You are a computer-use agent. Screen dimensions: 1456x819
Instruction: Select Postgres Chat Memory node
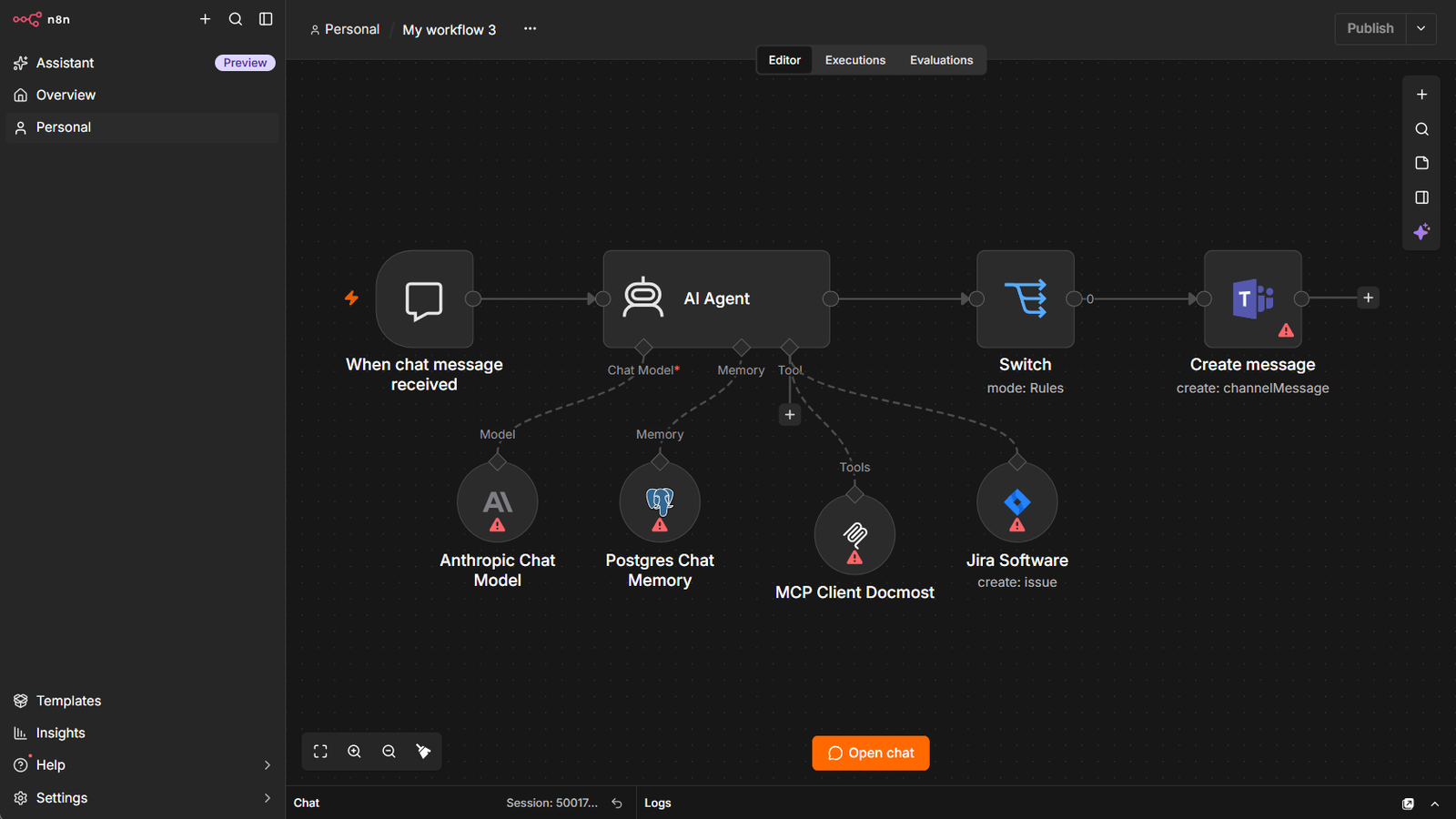pos(660,502)
